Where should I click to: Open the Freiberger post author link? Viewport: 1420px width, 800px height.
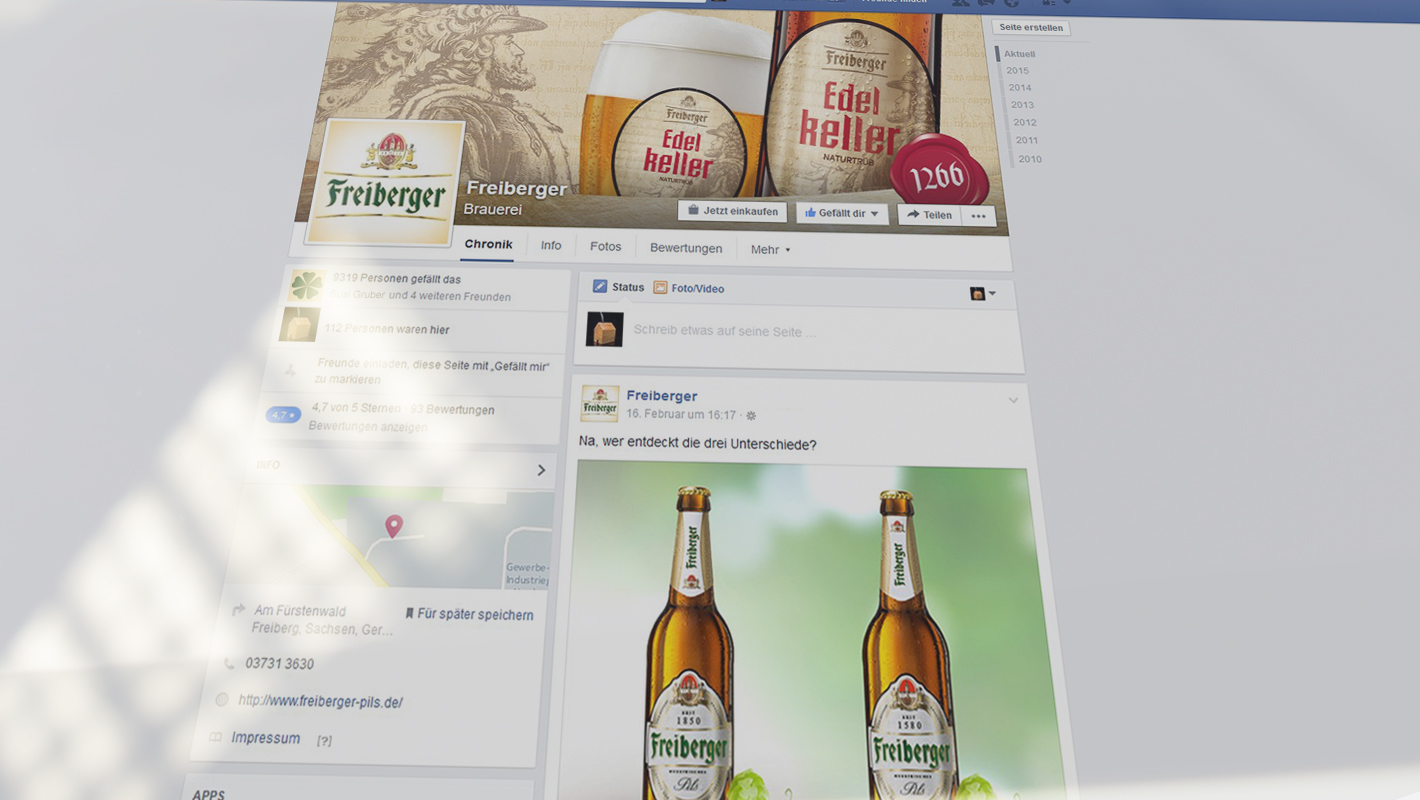[x=662, y=396]
